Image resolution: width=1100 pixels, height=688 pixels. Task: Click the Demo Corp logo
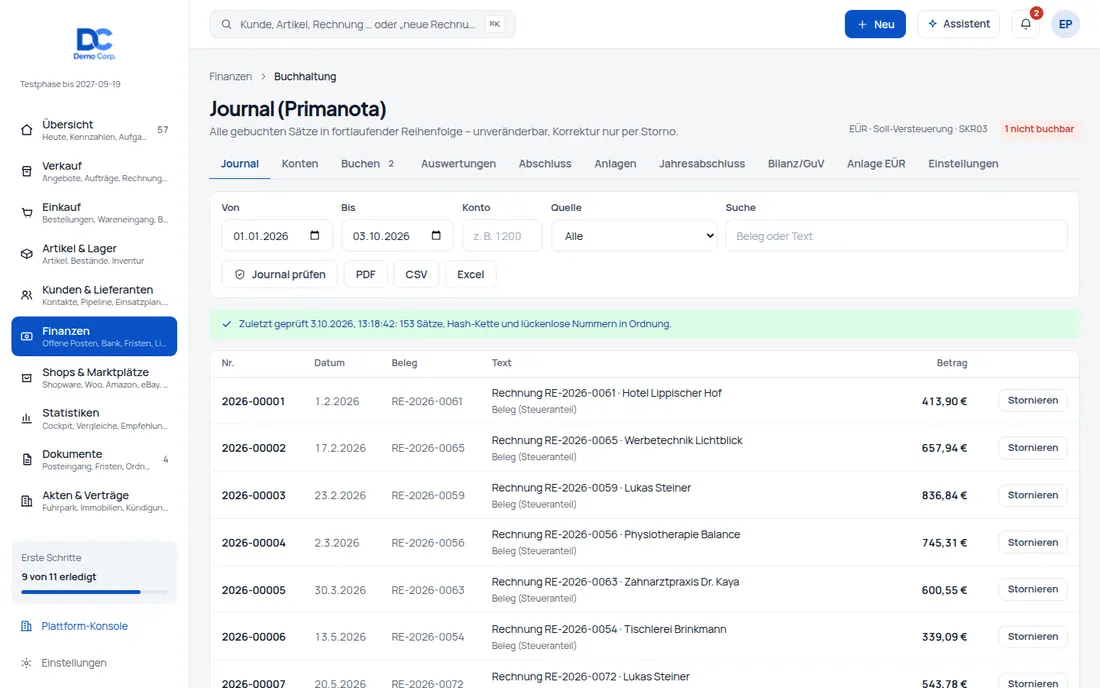[x=94, y=43]
